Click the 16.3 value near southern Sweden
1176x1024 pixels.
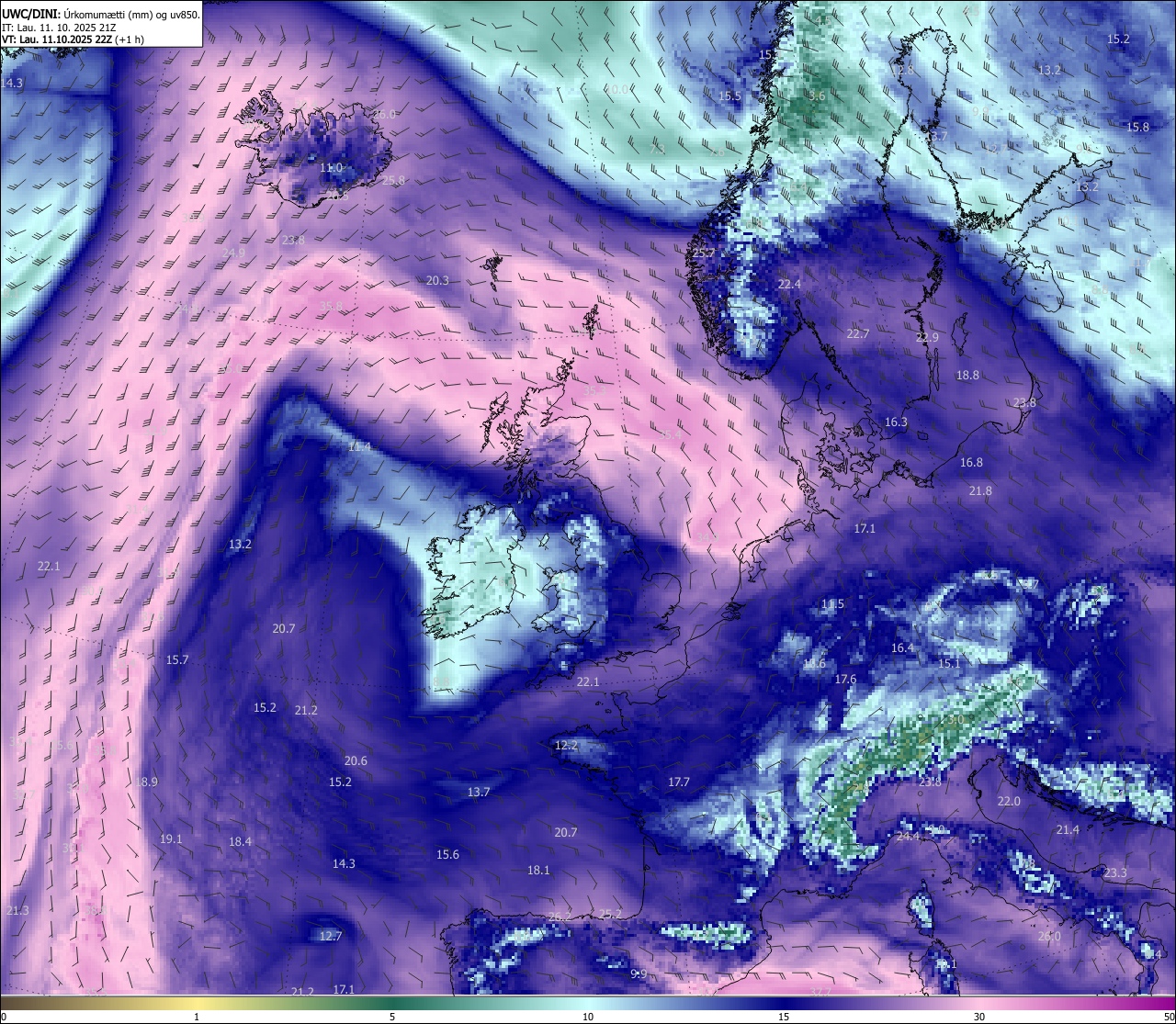pyautogui.click(x=896, y=422)
